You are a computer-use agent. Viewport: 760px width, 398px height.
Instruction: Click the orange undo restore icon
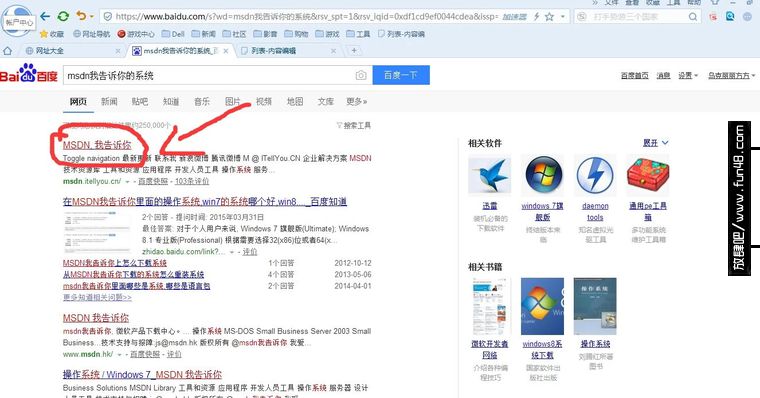(80, 16)
